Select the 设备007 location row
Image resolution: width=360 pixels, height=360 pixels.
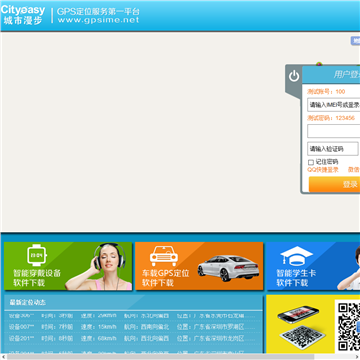(x=133, y=327)
